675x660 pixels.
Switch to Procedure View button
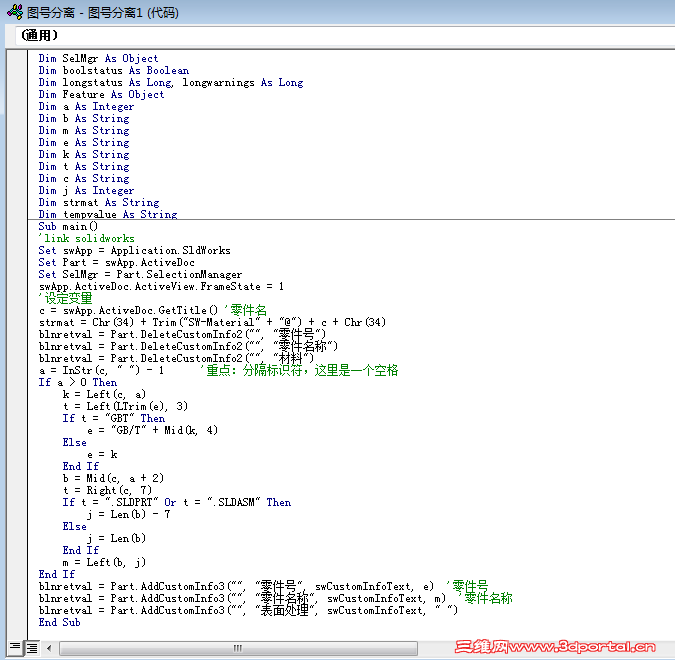point(15,648)
